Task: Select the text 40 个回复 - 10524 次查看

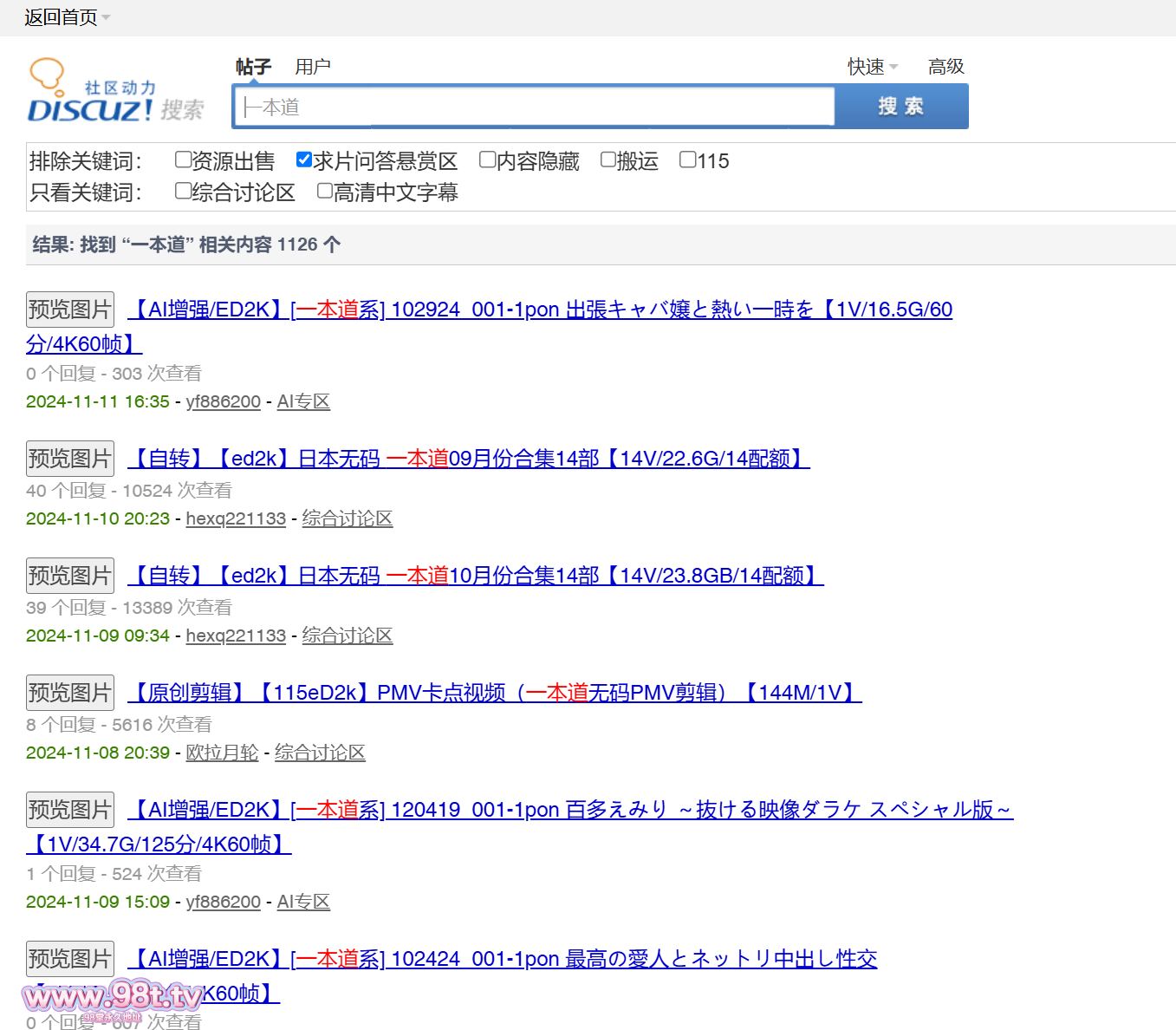Action: coord(129,491)
